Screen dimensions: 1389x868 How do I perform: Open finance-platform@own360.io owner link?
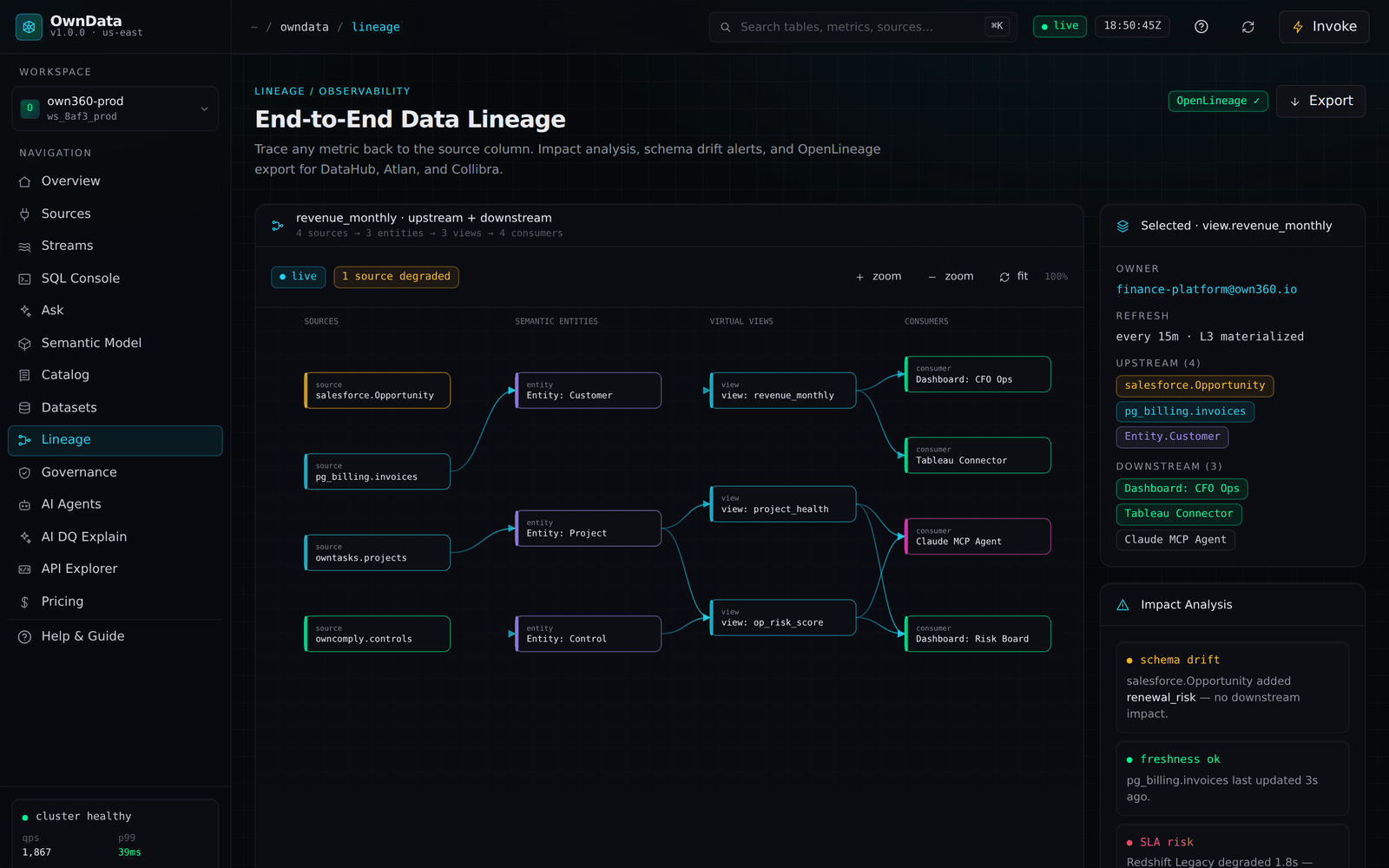[x=1206, y=289]
